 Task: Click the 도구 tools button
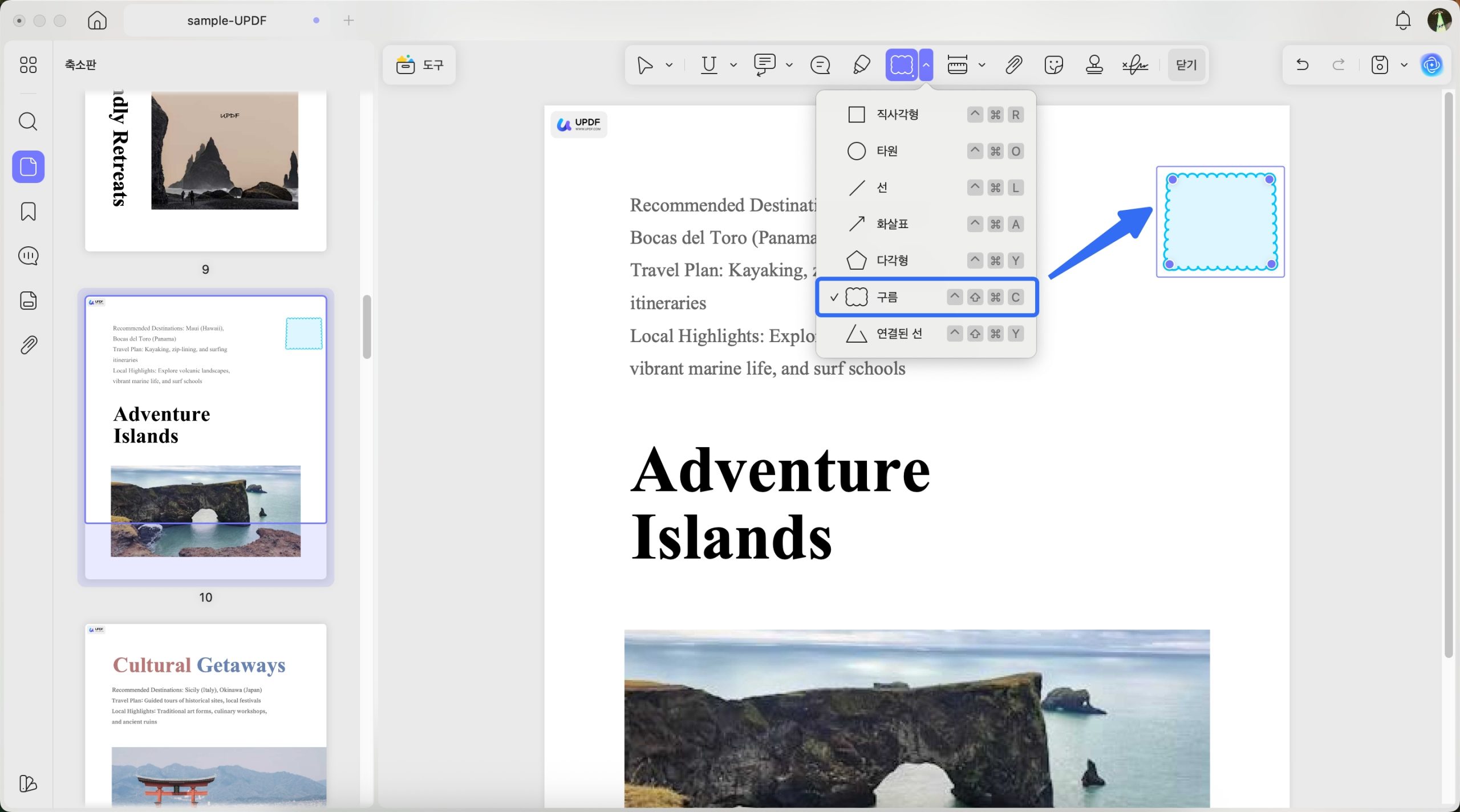point(419,65)
